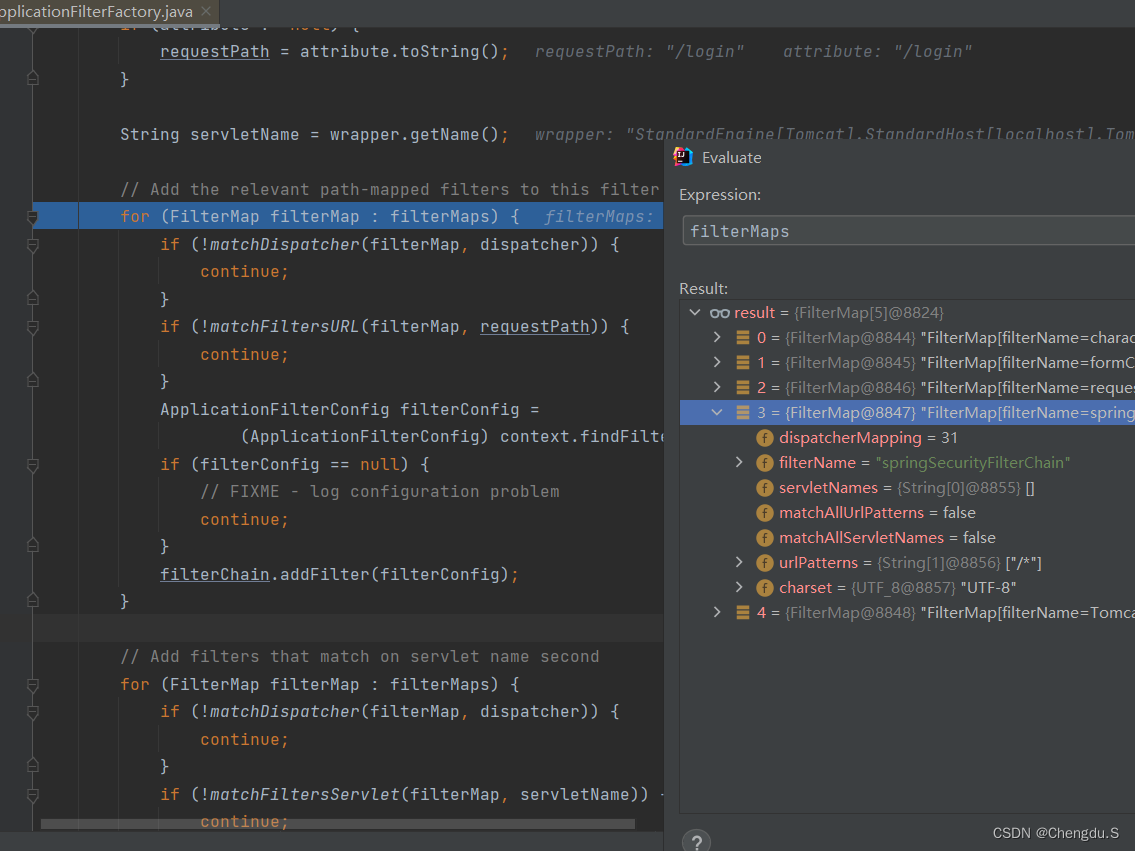This screenshot has height=851, width=1135.
Task: Click field icon next to matchAllUrlPatterns
Action: [765, 512]
